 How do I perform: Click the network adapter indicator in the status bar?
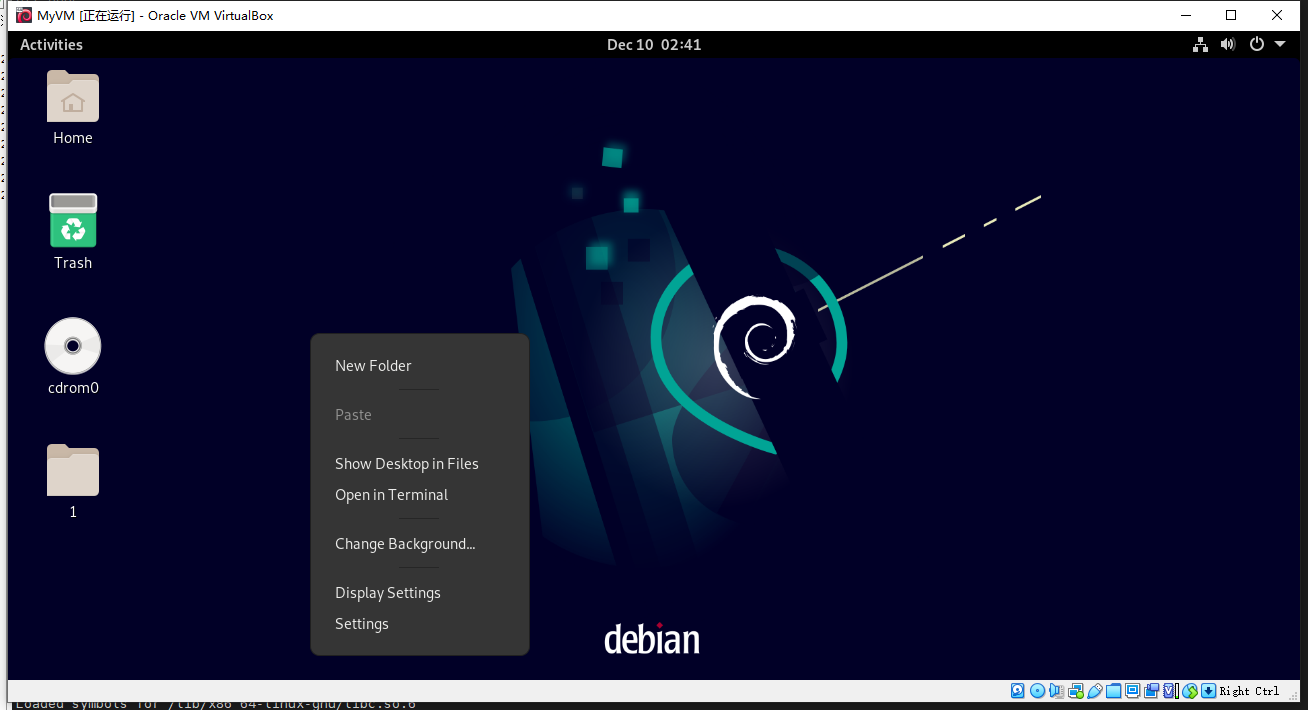[x=1076, y=690]
